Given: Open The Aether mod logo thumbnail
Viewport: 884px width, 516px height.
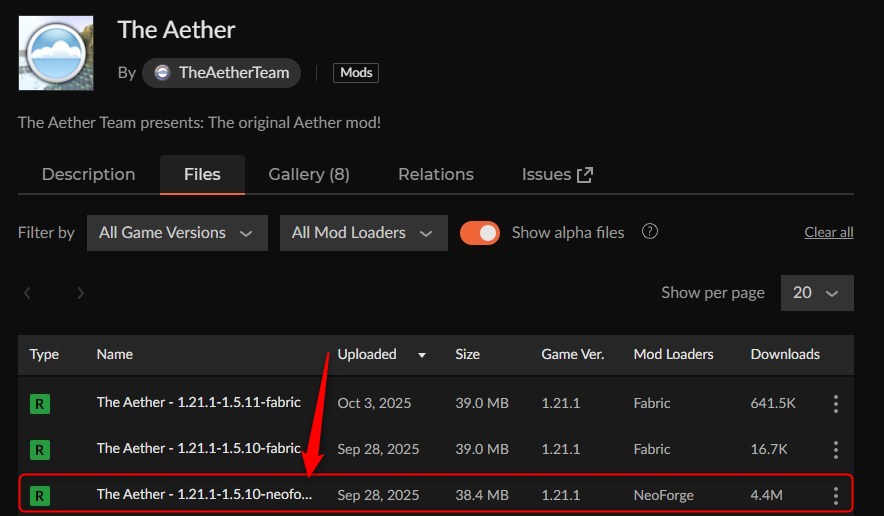Looking at the screenshot, I should (56, 53).
